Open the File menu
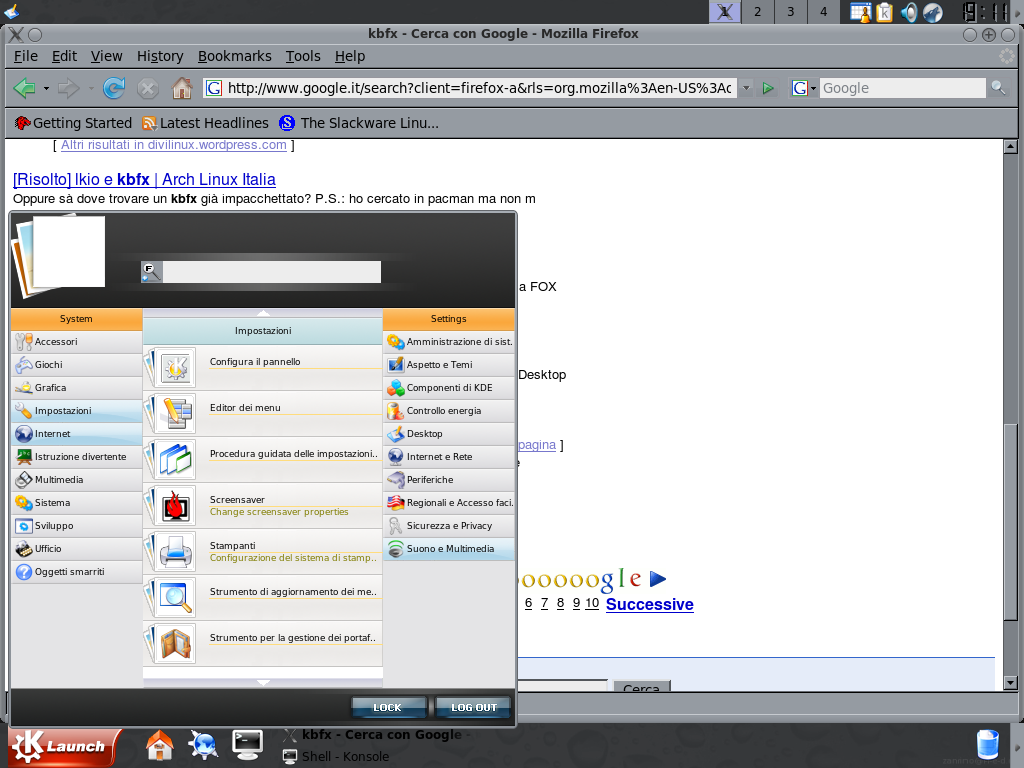Screen dimensions: 1024x768 (26, 56)
